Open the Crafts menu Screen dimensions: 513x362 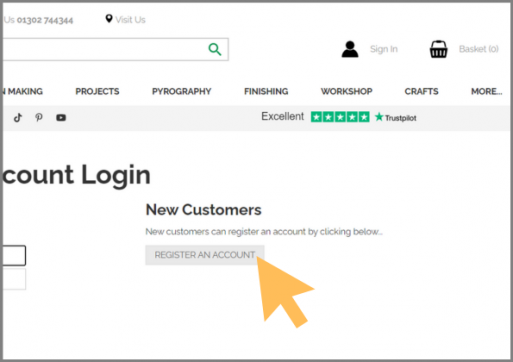coord(421,91)
